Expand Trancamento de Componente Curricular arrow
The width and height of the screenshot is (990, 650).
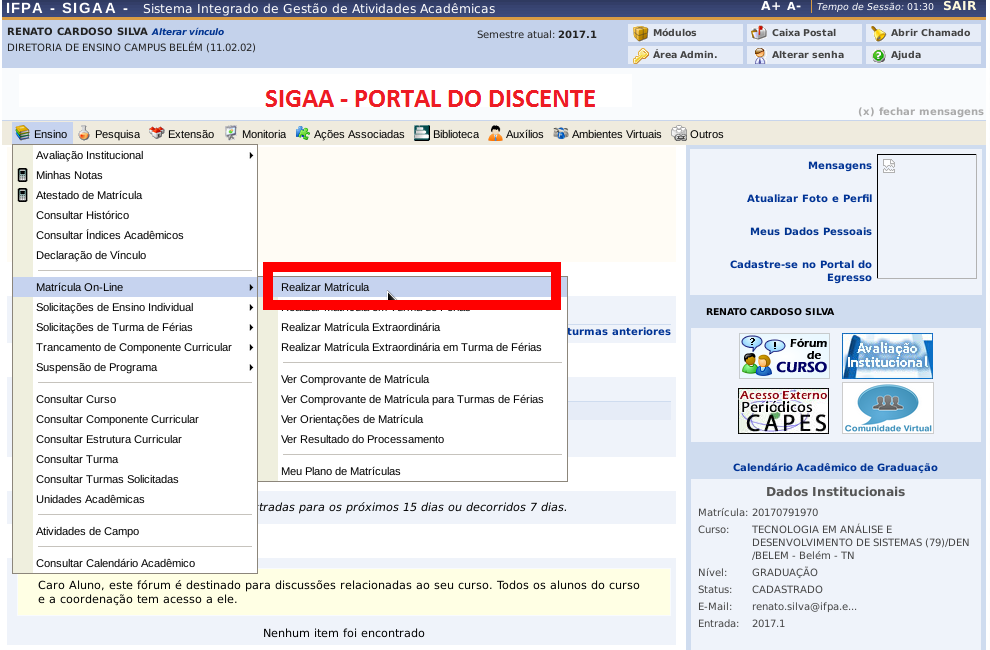click(251, 347)
